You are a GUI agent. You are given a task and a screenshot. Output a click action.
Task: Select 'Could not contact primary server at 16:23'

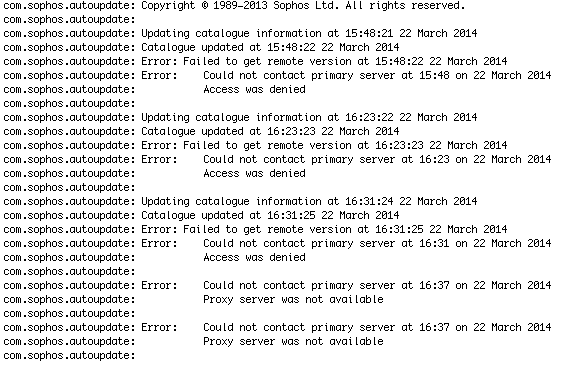pyautogui.click(x=277, y=160)
